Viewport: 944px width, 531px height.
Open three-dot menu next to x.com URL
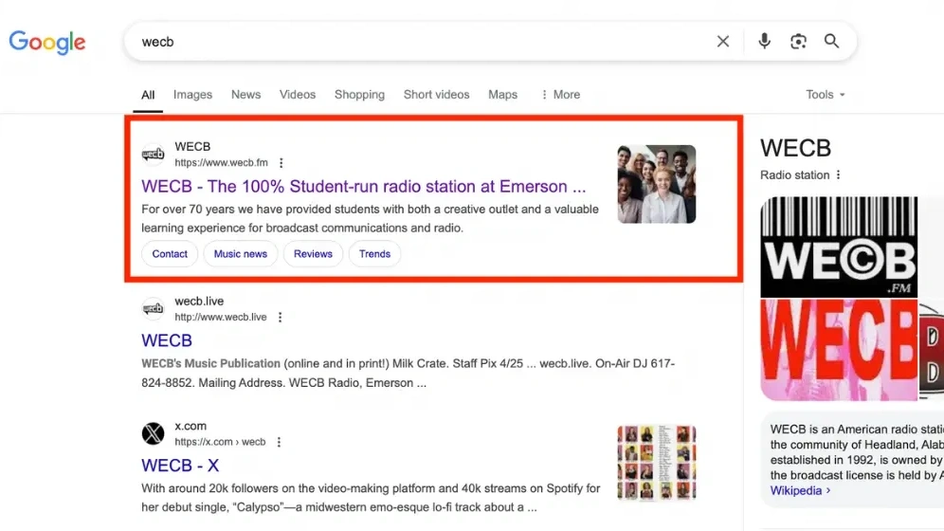(x=279, y=442)
